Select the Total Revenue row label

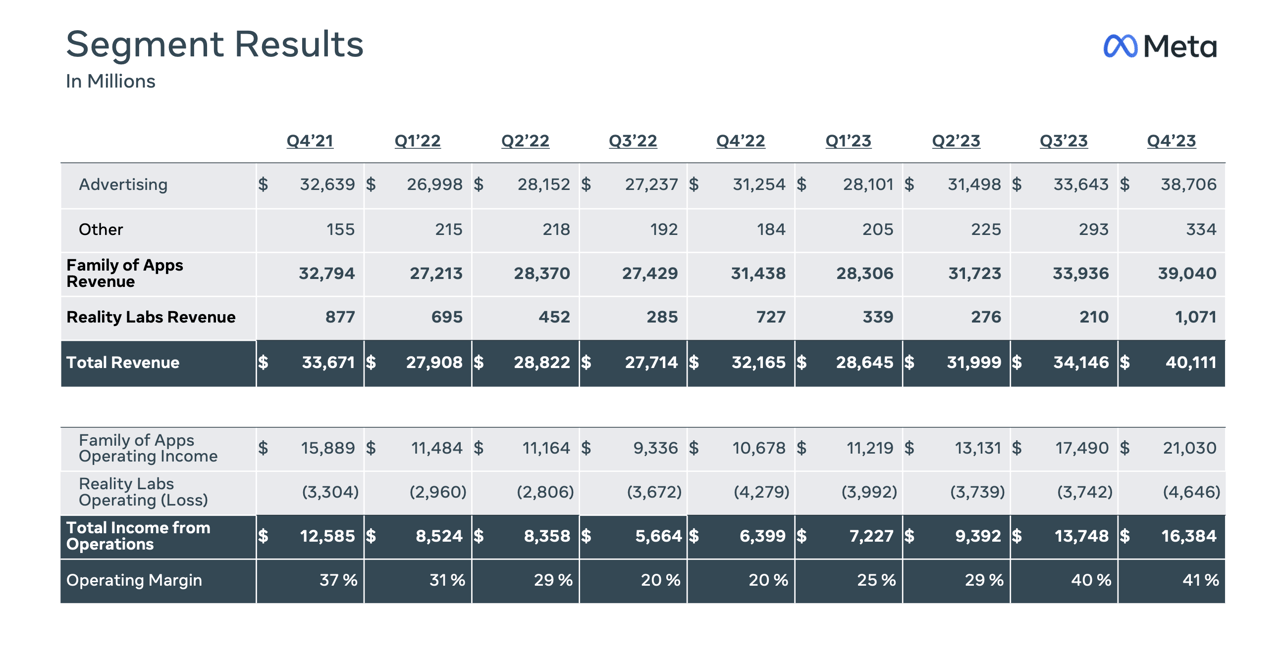point(123,363)
